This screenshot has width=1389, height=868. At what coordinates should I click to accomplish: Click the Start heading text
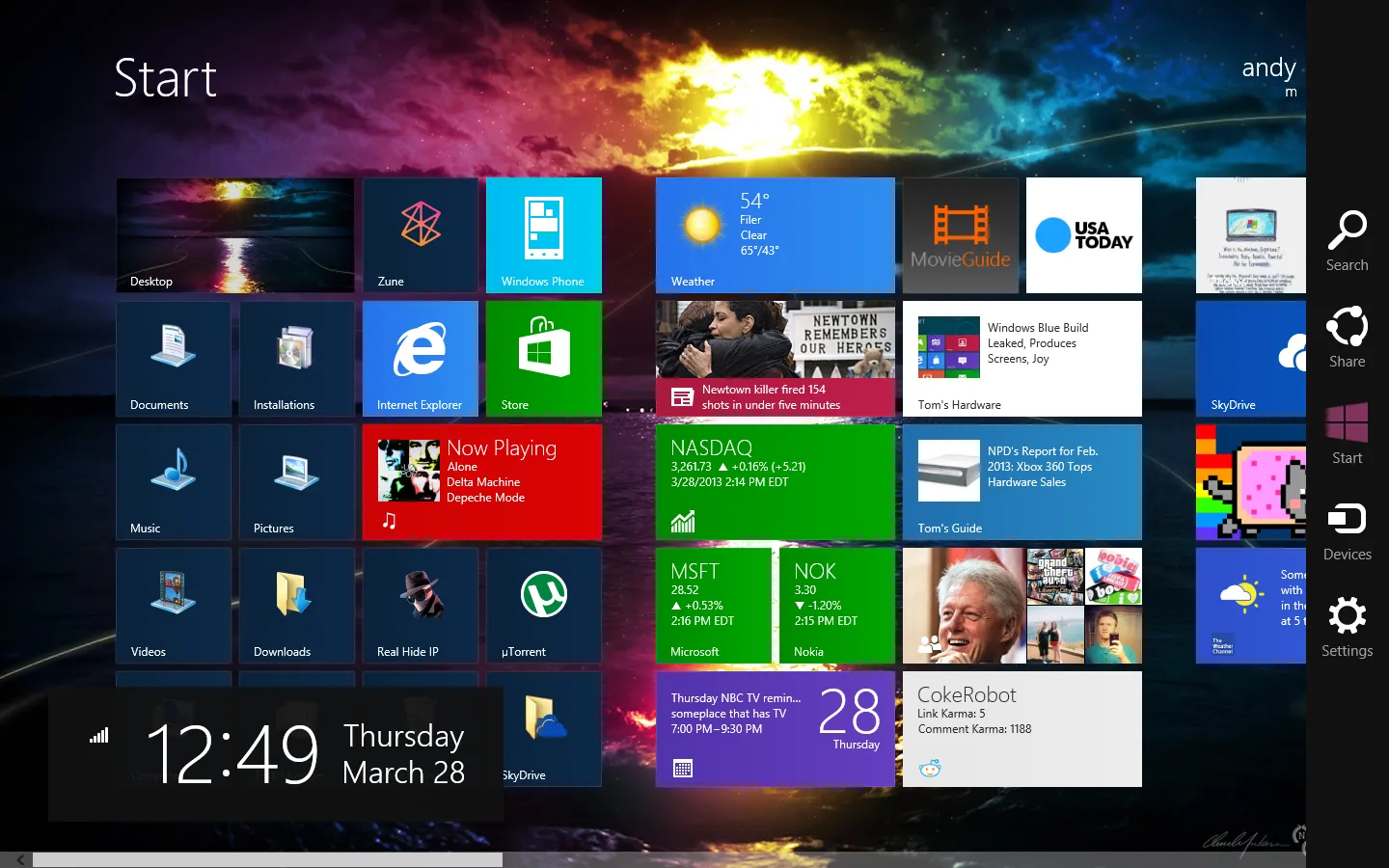pyautogui.click(x=165, y=78)
